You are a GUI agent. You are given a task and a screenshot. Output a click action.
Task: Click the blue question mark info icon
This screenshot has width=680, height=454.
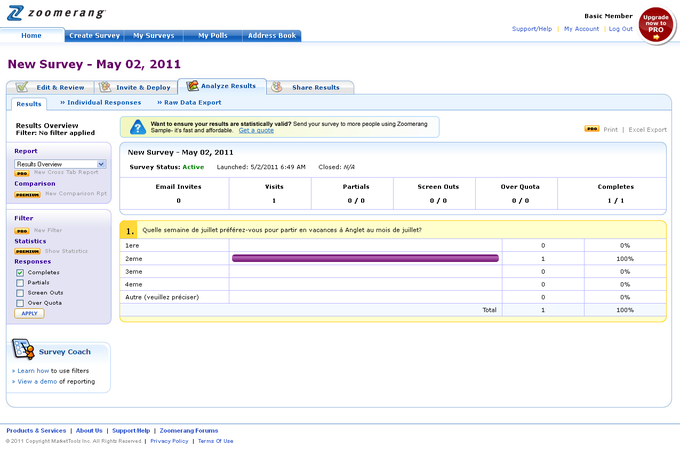click(139, 127)
